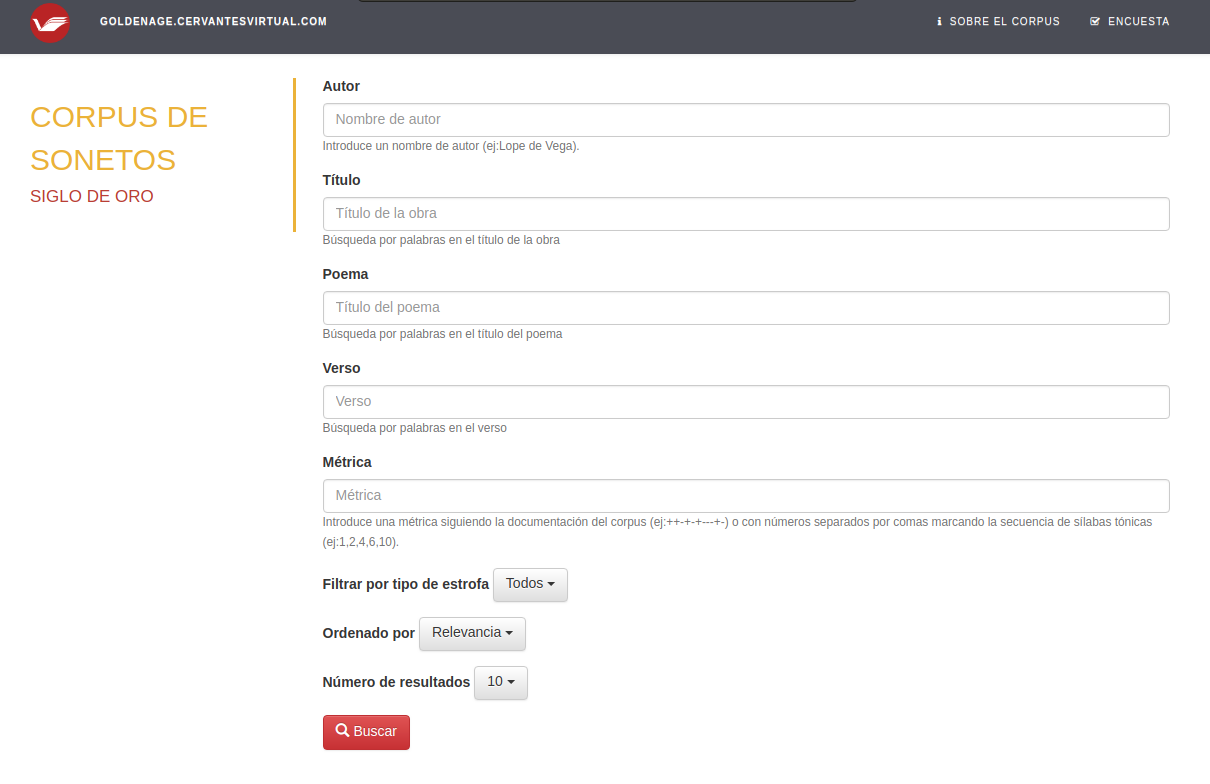Expand the Relevancia sort order dropdown
Screen dimensions: 1210x784
coord(472,633)
